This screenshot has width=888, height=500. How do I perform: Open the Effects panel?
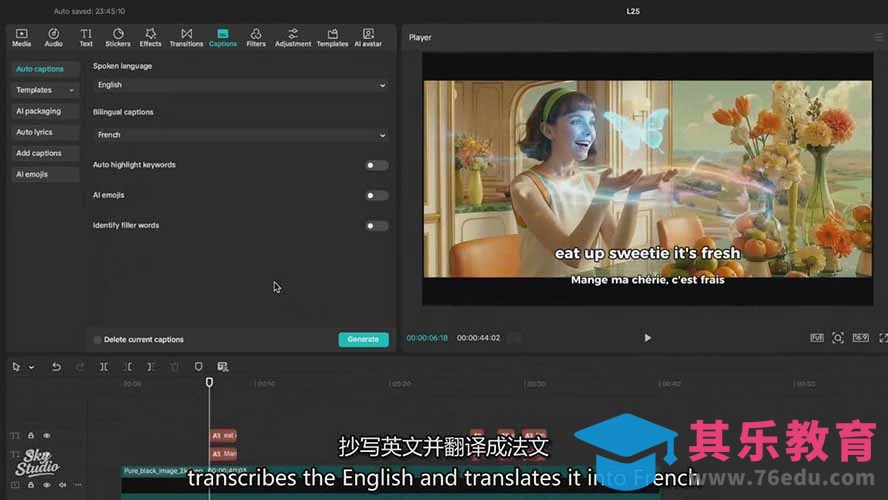click(150, 37)
